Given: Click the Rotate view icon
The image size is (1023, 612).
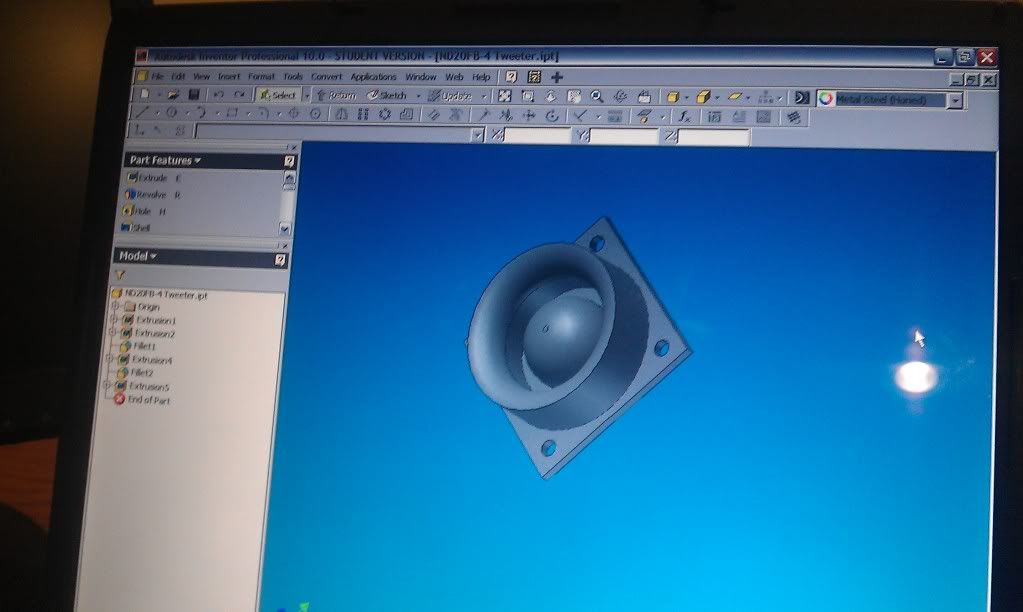Looking at the screenshot, I should click(x=620, y=97).
